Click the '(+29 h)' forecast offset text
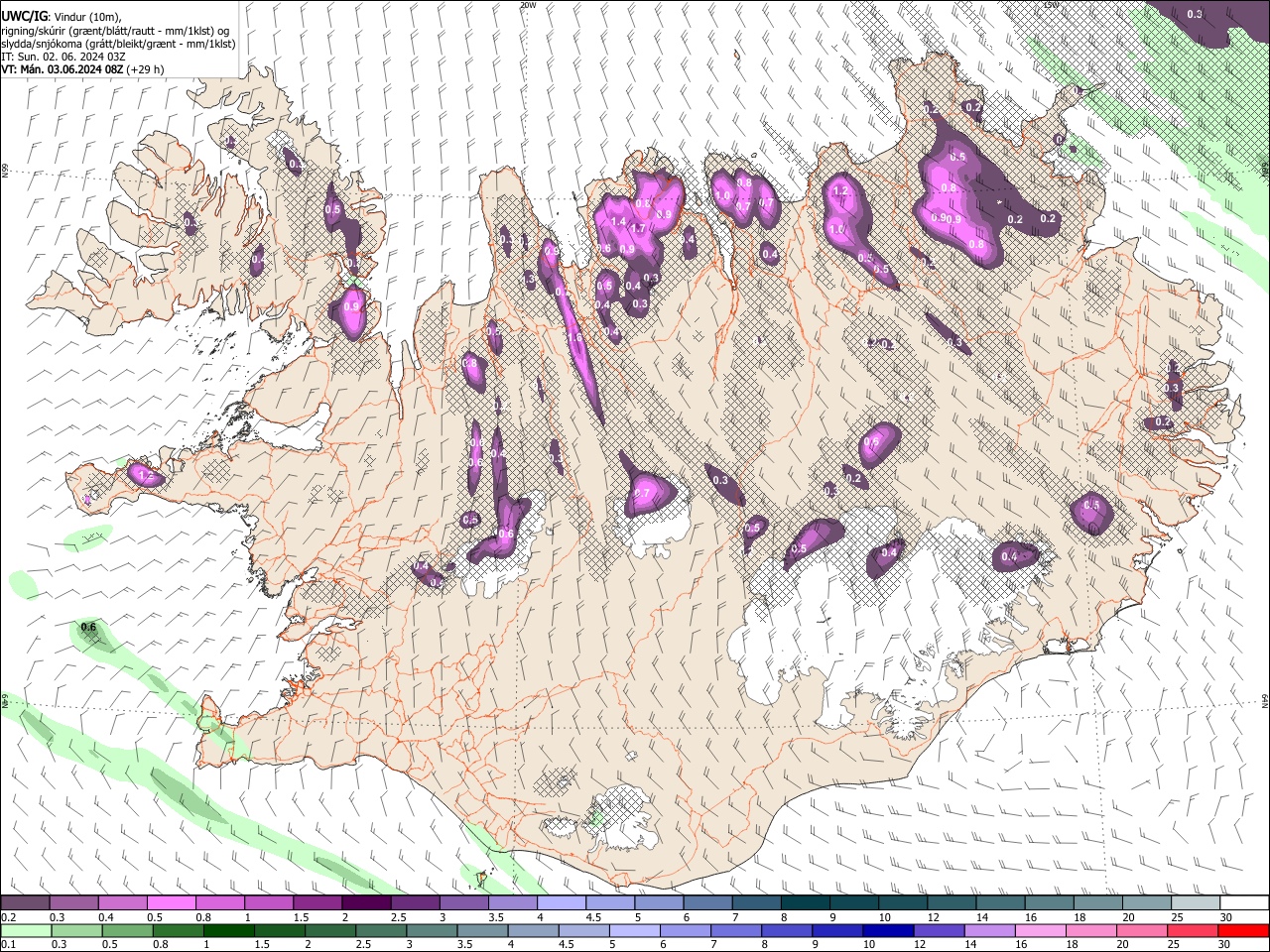Viewport: 1270px width, 952px height. coord(146,69)
